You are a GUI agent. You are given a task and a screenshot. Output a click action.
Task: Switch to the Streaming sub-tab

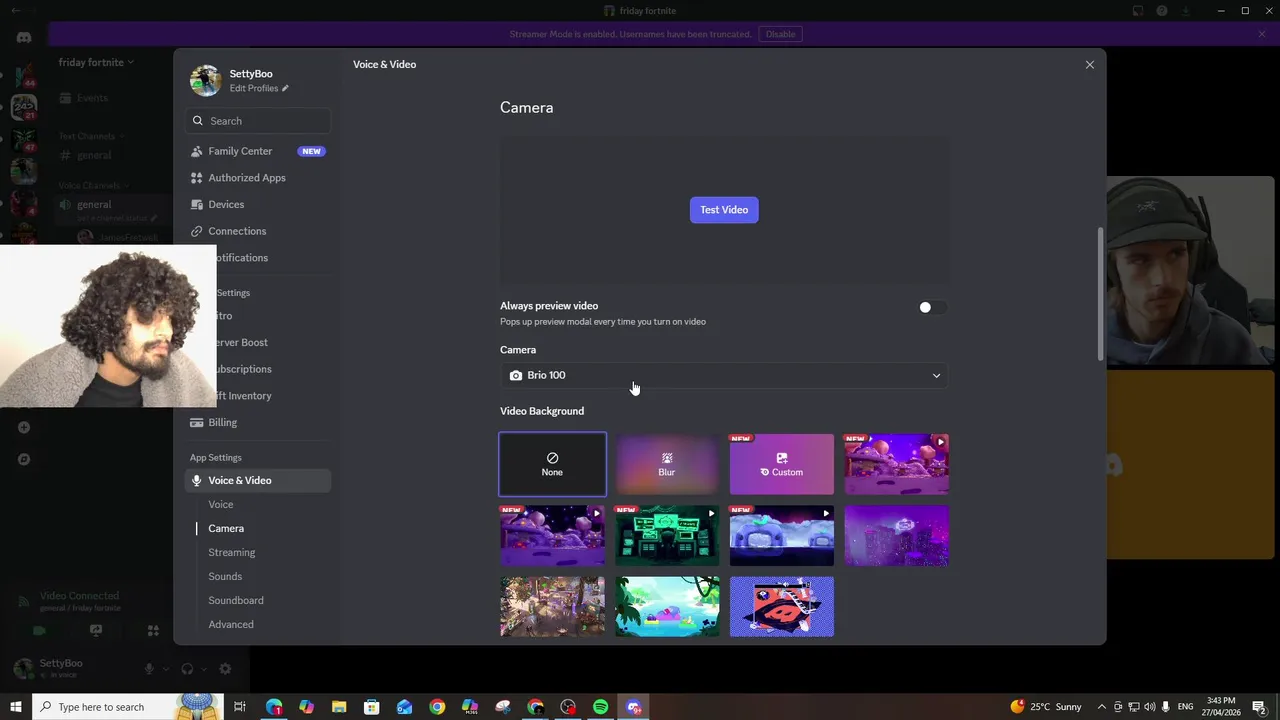pyautogui.click(x=232, y=552)
